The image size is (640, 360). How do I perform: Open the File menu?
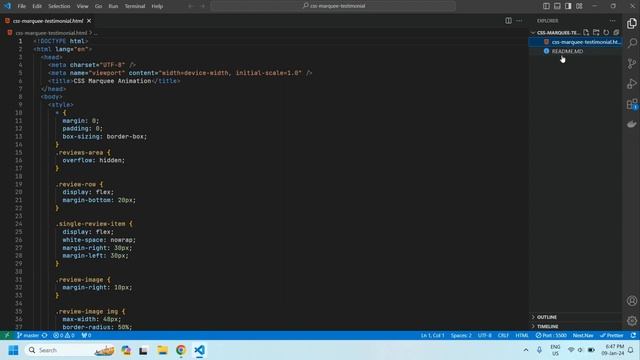pyautogui.click(x=22, y=6)
